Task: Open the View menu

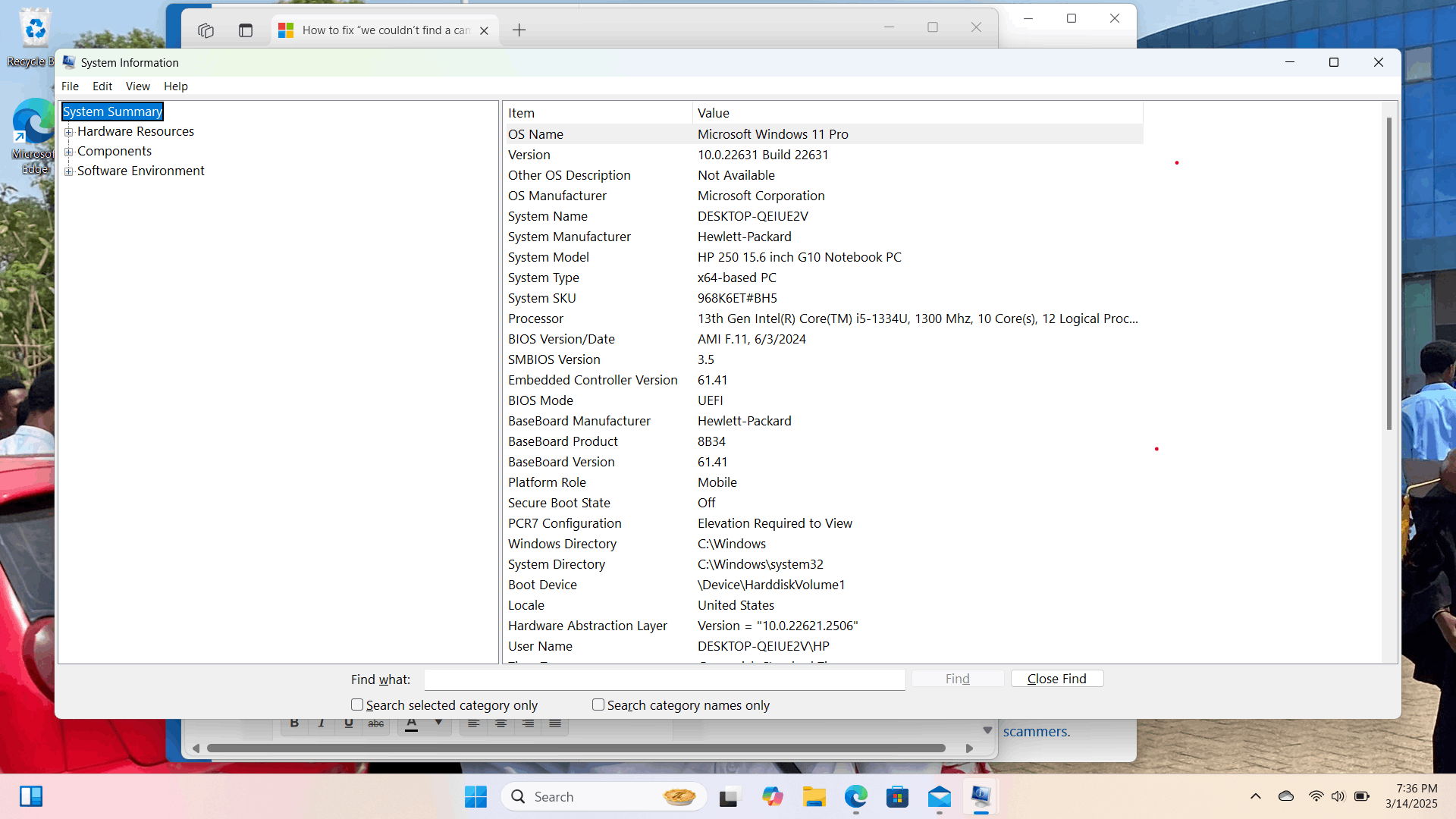Action: click(x=137, y=86)
